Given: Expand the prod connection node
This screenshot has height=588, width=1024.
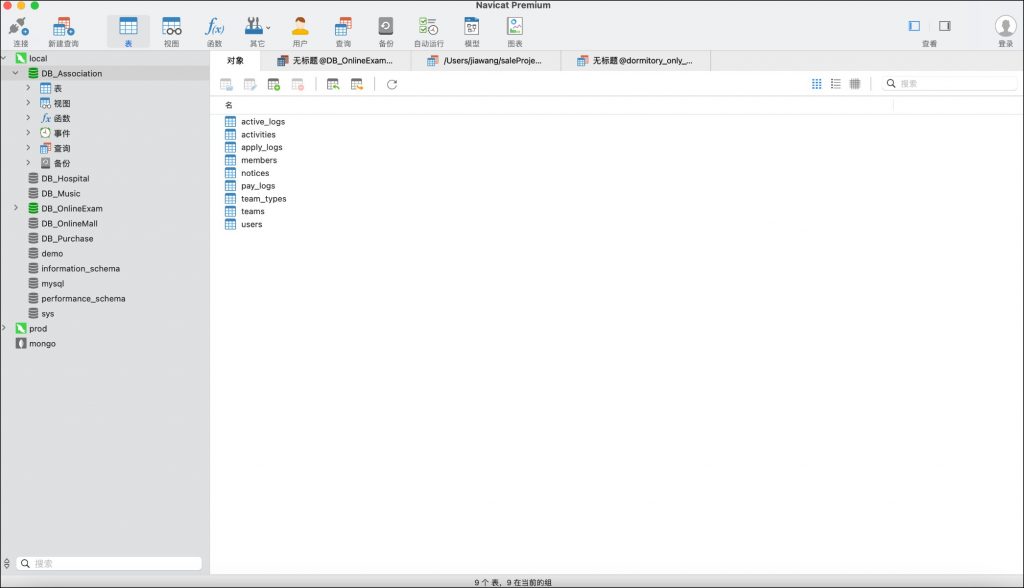Looking at the screenshot, I should [x=5, y=328].
